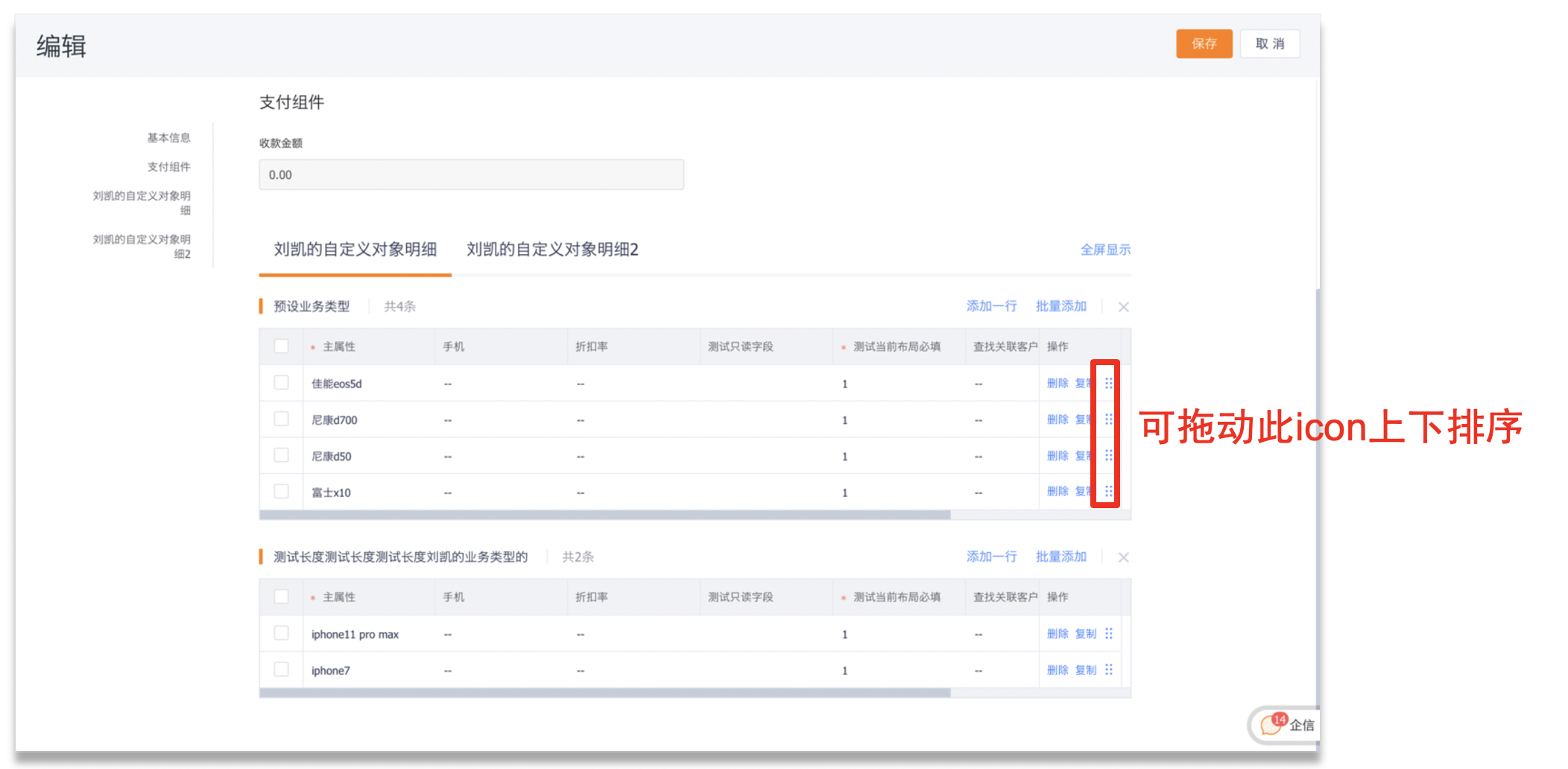The image size is (1568, 769).
Task: Check the checkbox for iphone11 pro max row
Action: pyautogui.click(x=281, y=633)
